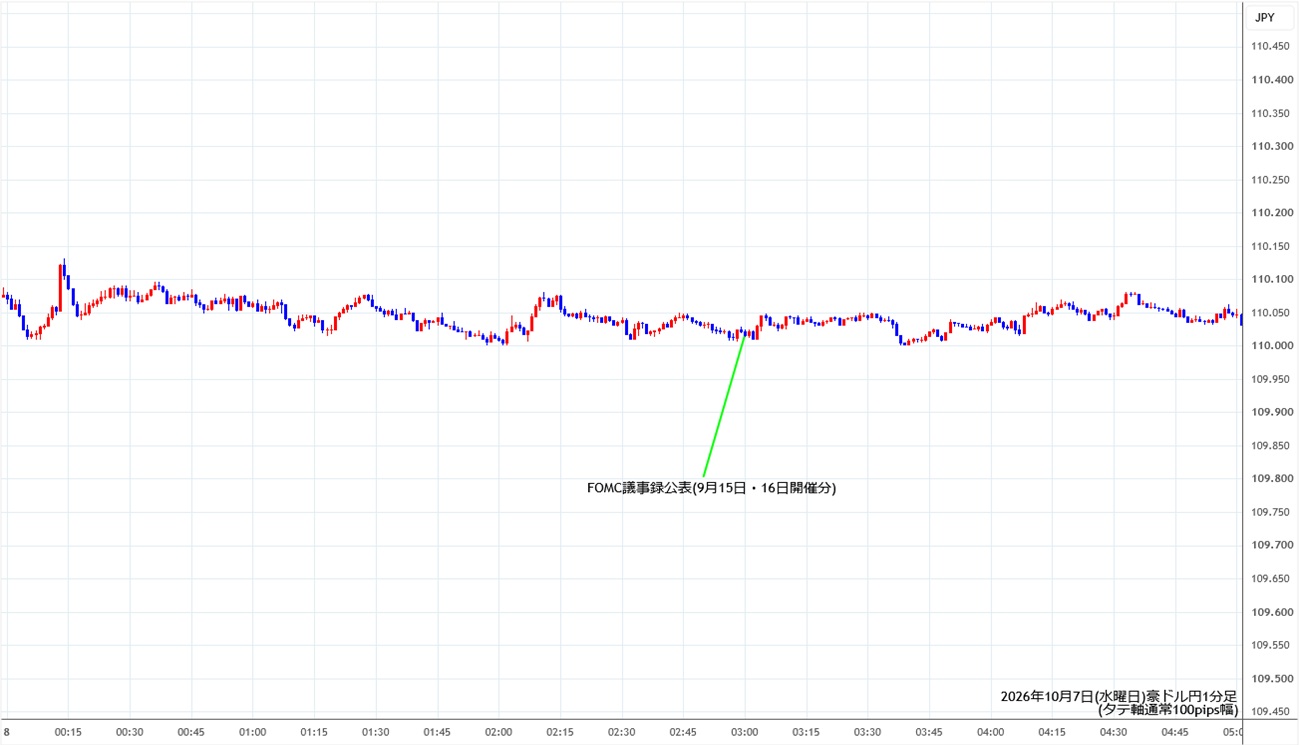This screenshot has height=745, width=1300.
Task: Click the 01:00 time axis label
Action: 252,732
